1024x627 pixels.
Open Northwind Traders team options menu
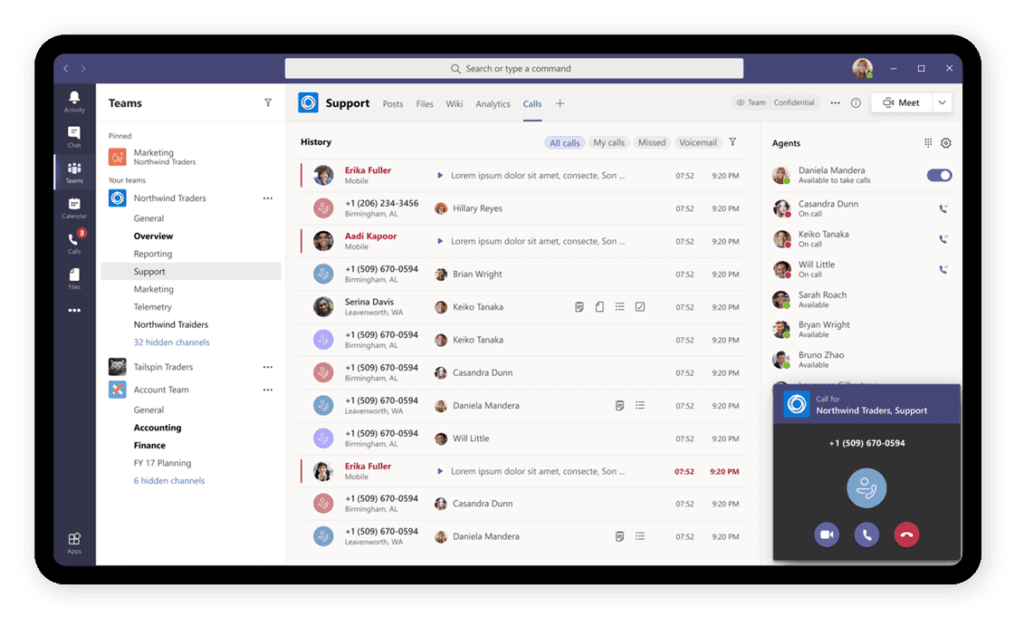point(268,198)
